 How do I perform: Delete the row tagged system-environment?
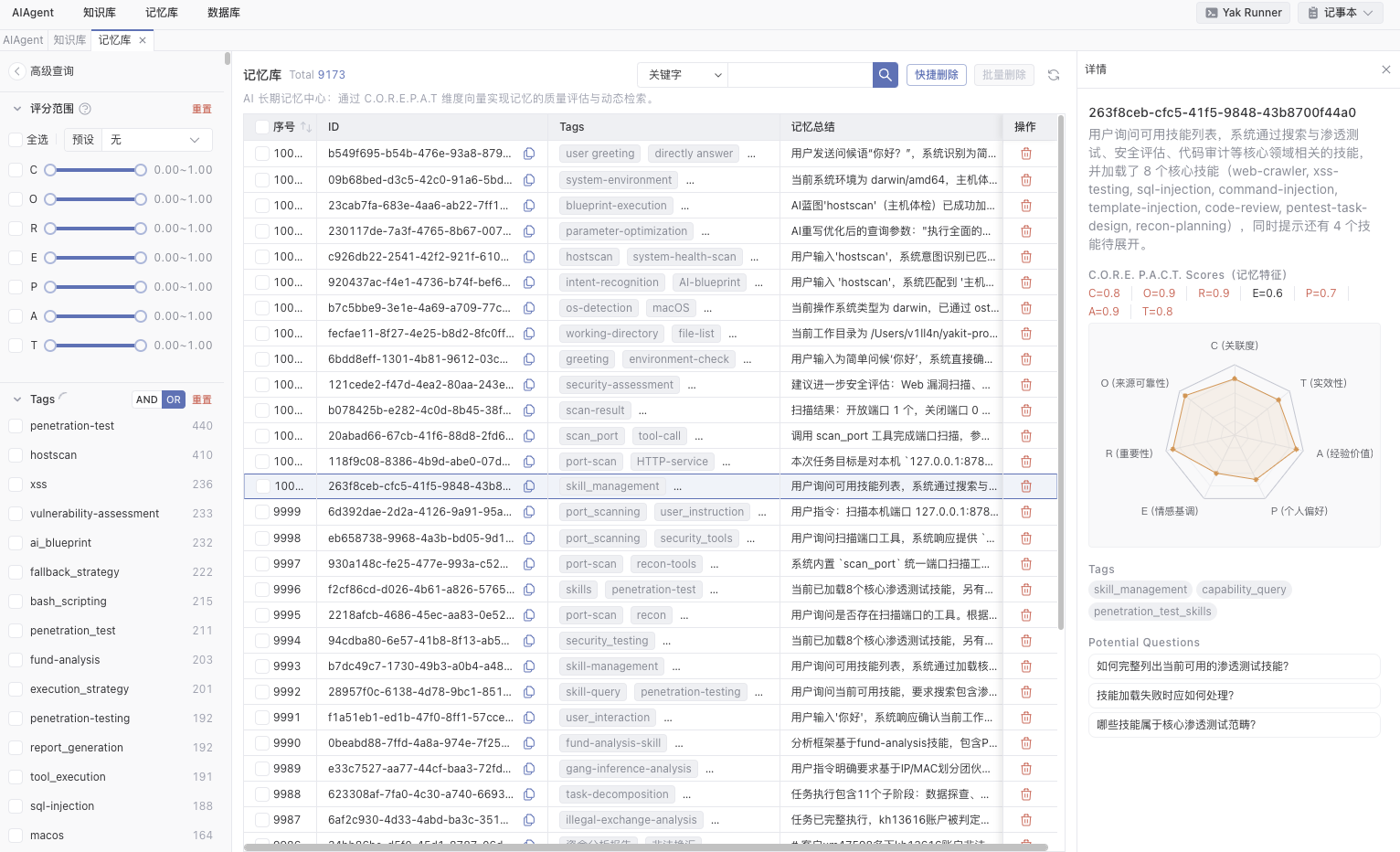[x=1025, y=180]
